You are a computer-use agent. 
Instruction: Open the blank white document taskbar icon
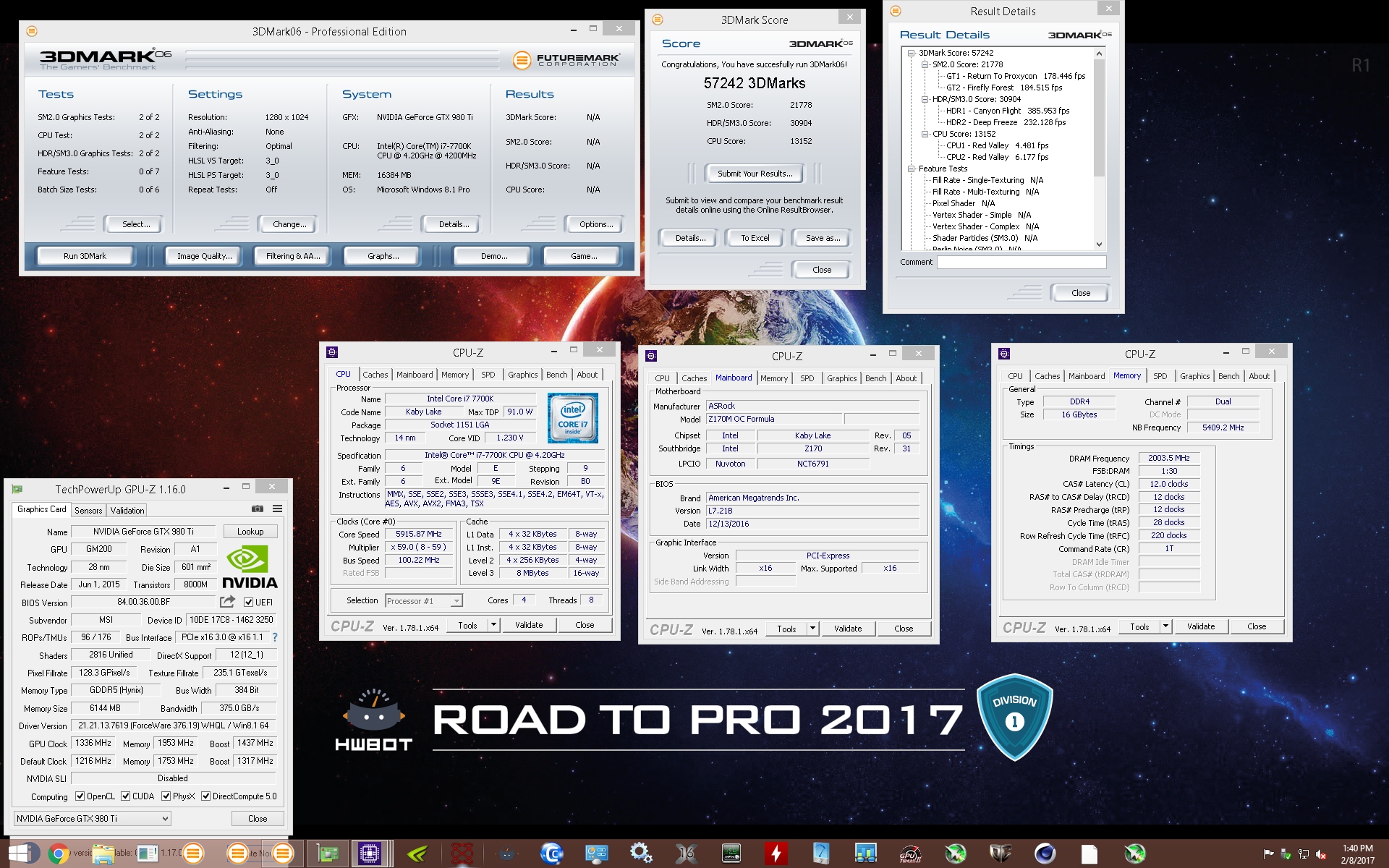pos(1089,854)
